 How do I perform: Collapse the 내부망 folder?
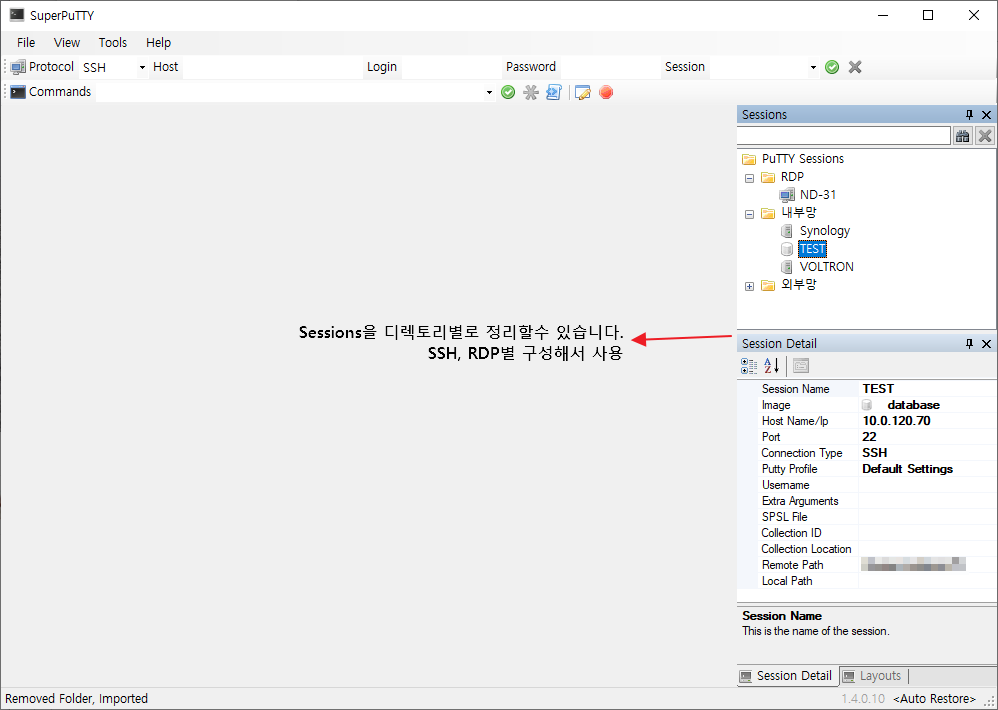pyautogui.click(x=749, y=214)
